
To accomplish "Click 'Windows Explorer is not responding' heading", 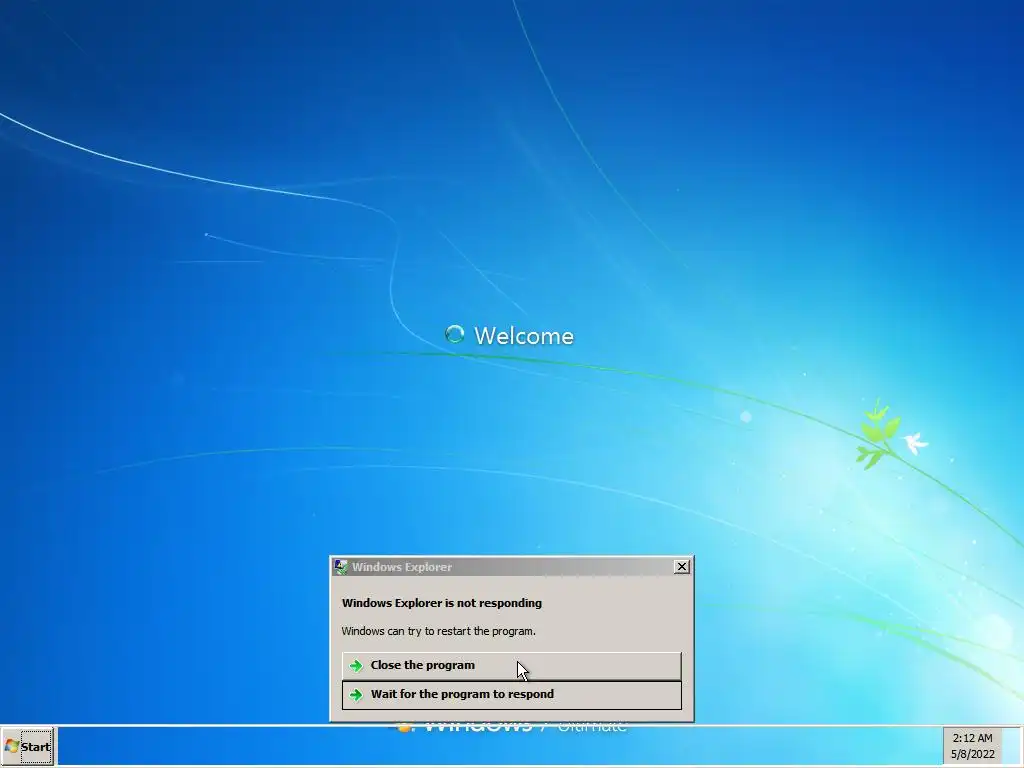I will pyautogui.click(x=441, y=603).
